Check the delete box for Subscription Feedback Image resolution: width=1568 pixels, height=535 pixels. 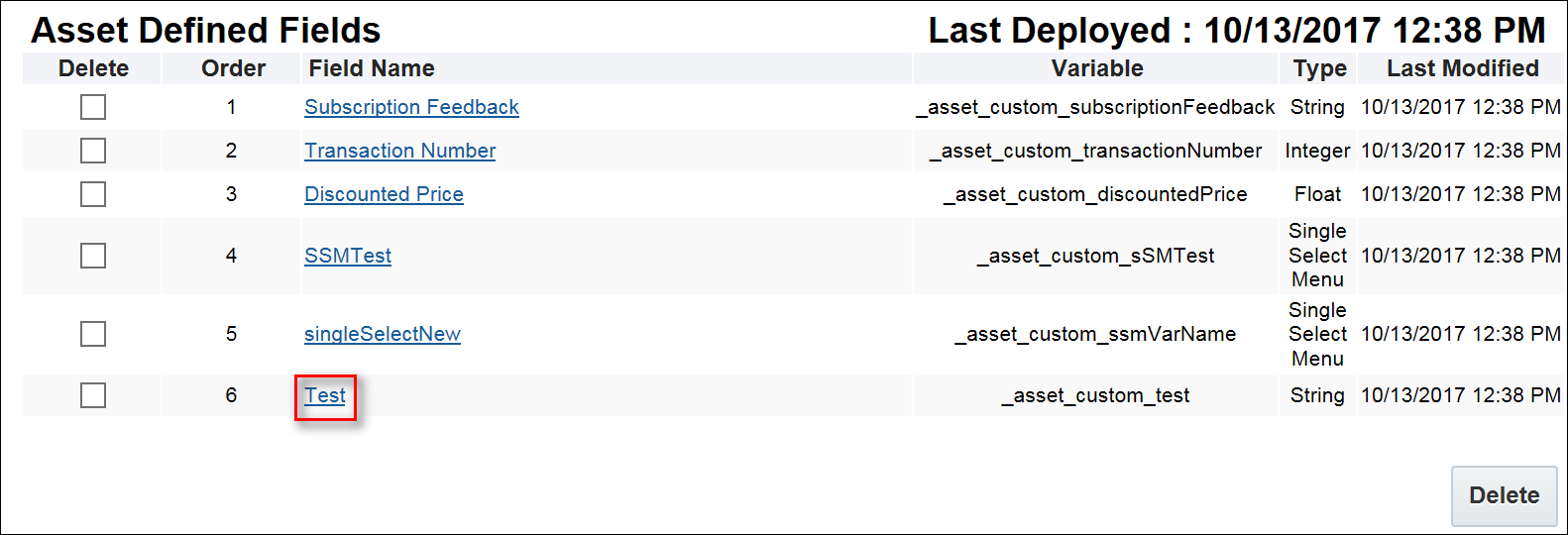[93, 107]
